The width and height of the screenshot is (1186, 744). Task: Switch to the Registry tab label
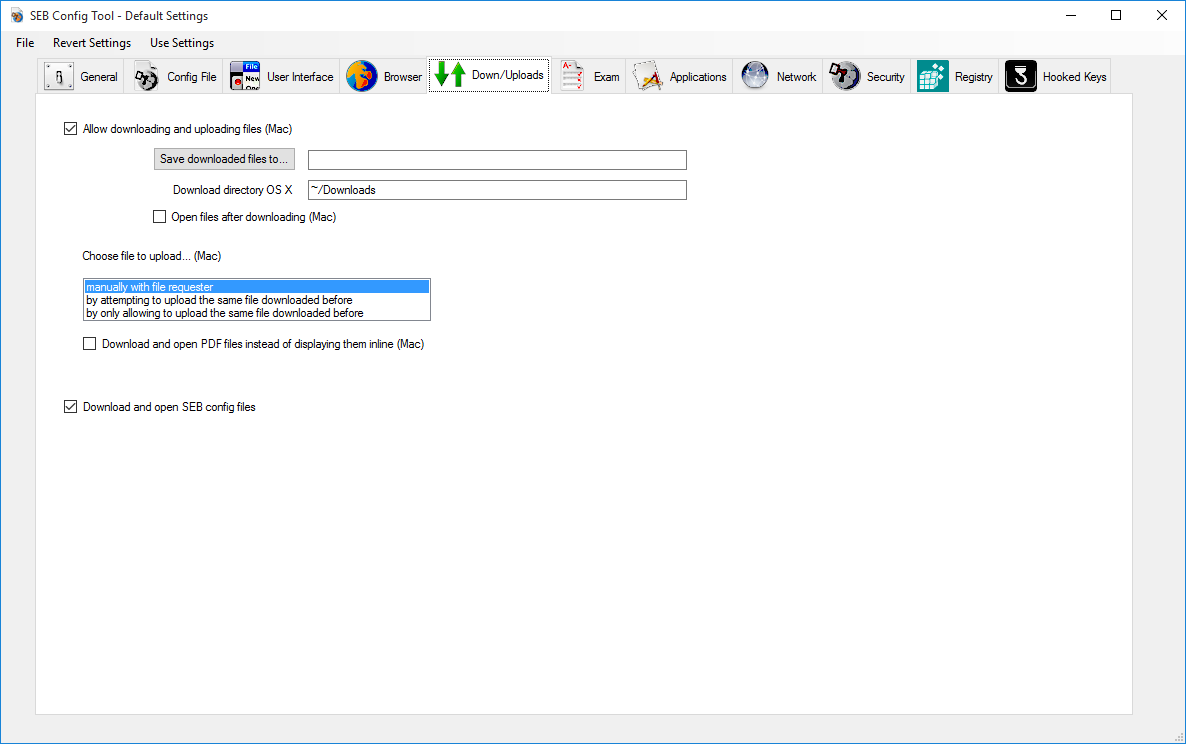coord(973,77)
